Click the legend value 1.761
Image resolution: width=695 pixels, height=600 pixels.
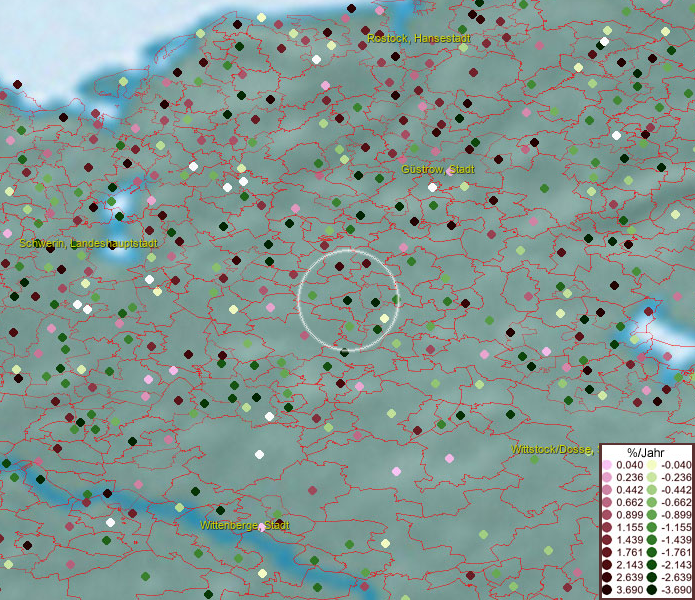(x=629, y=553)
